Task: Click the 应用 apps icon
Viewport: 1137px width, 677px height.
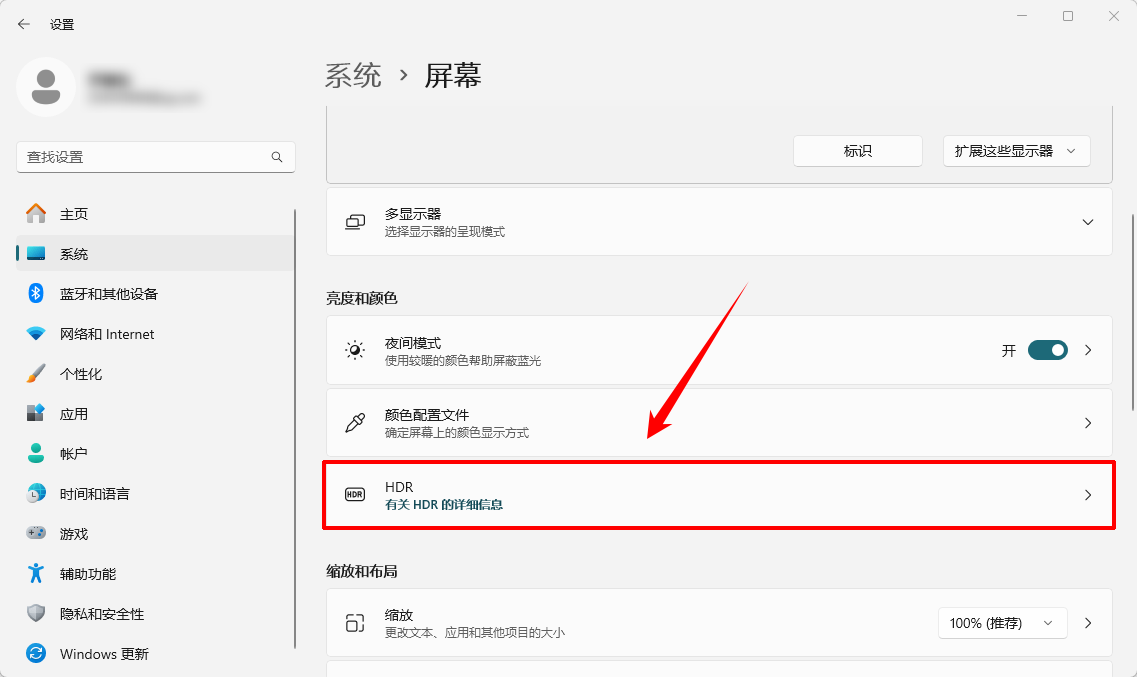Action: pos(36,413)
